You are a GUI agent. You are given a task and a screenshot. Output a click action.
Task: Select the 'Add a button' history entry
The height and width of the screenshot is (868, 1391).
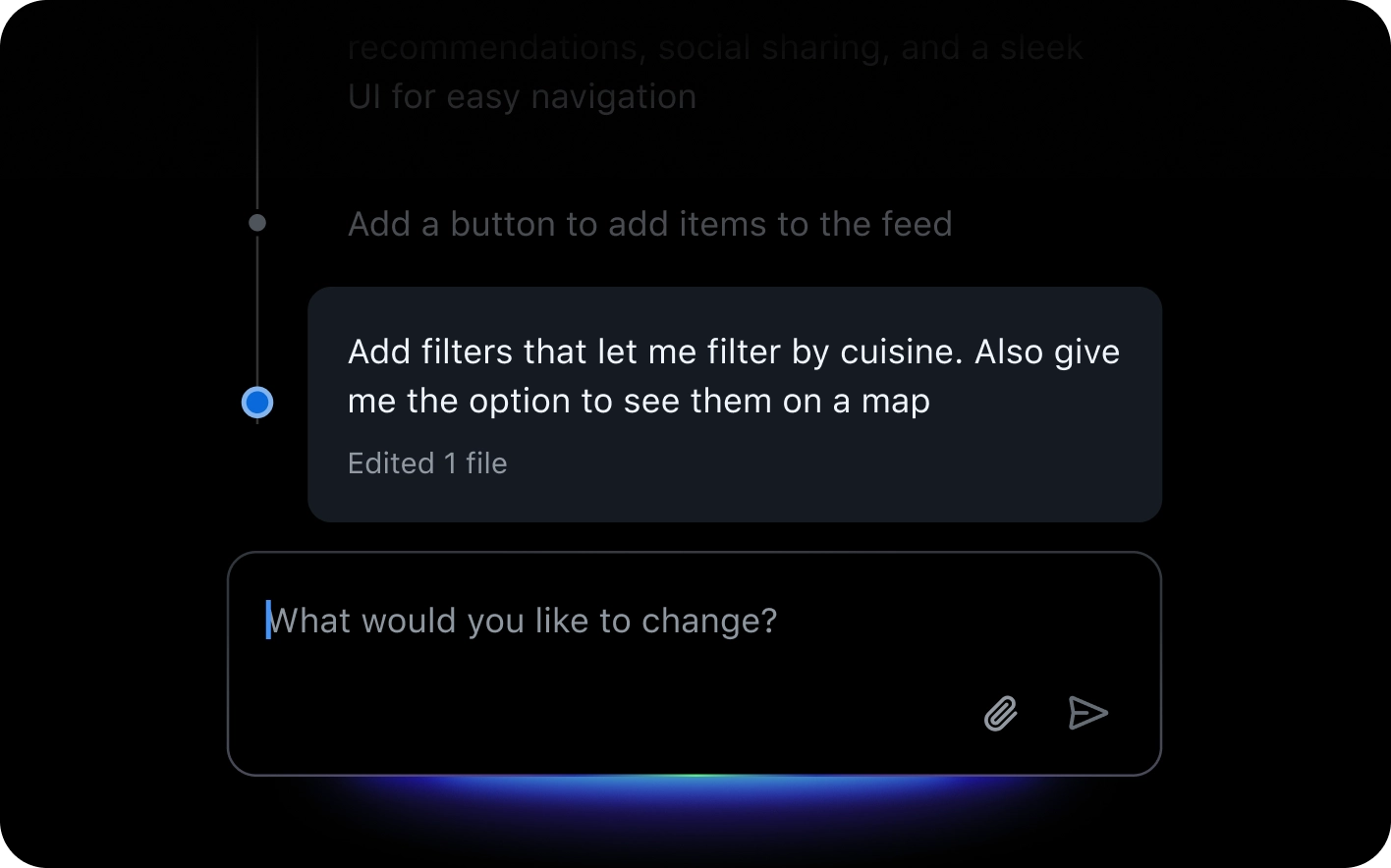649,224
